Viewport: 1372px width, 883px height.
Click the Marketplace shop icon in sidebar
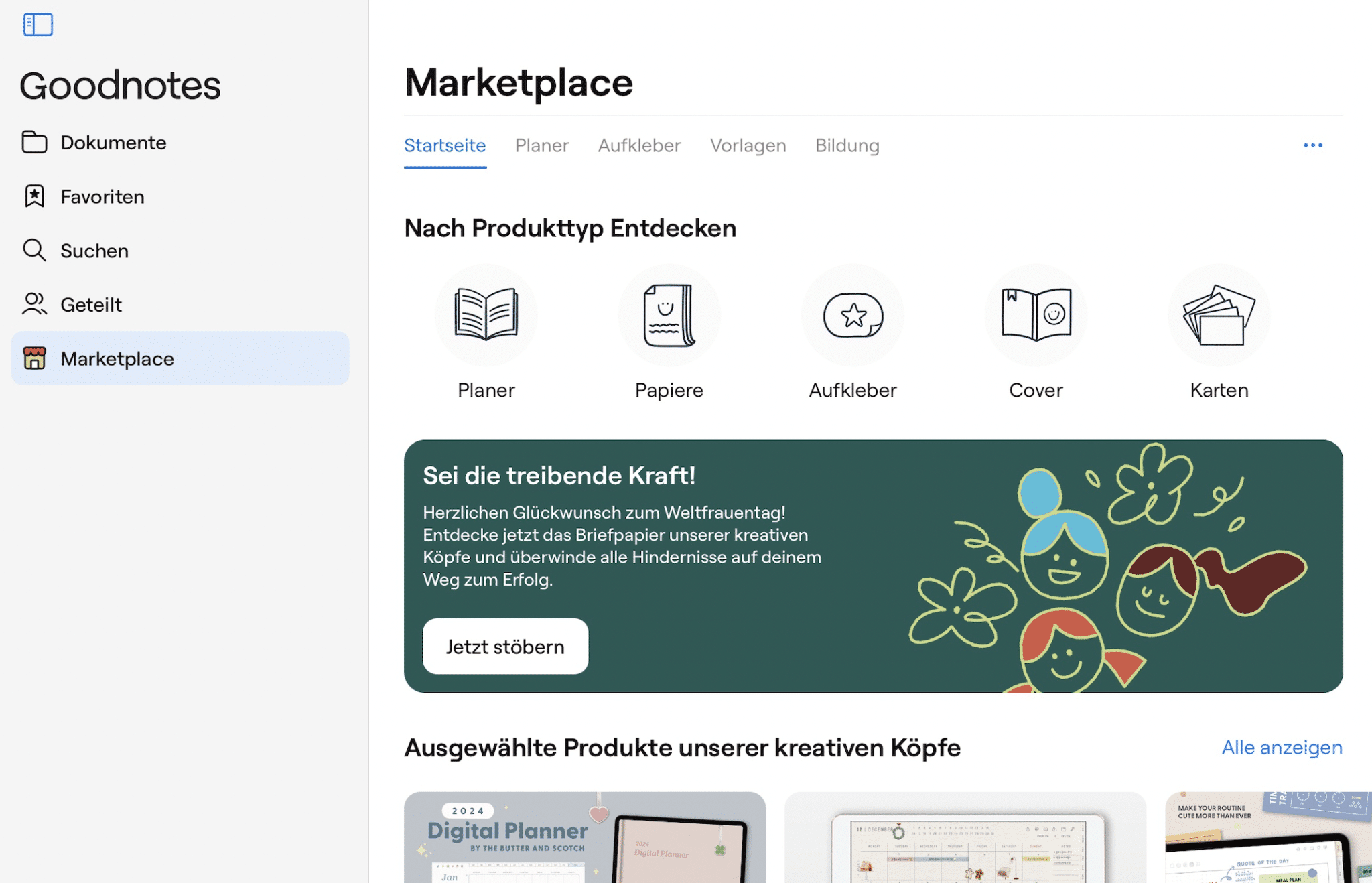click(x=34, y=358)
